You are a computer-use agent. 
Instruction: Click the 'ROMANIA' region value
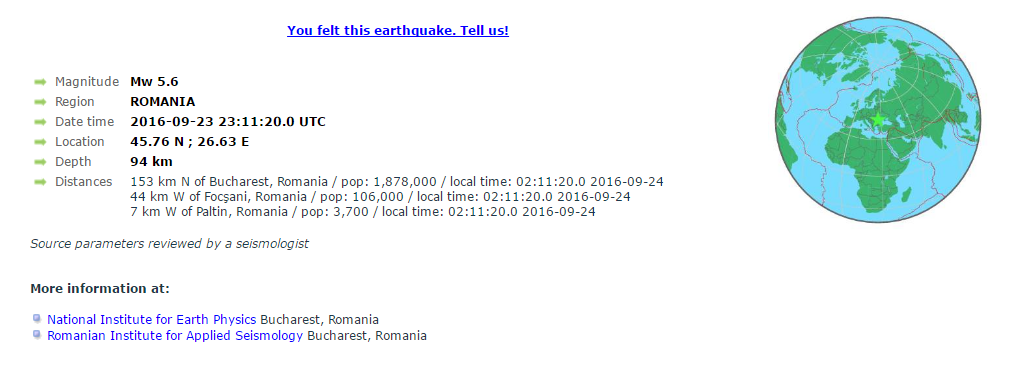tap(163, 102)
